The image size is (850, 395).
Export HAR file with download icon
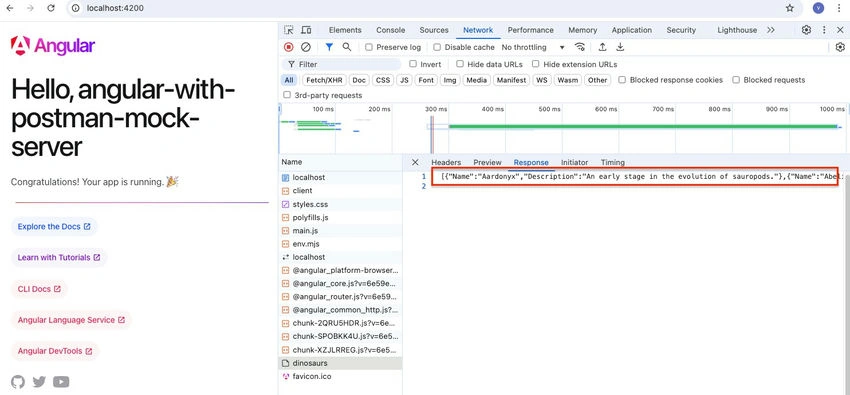[x=620, y=47]
